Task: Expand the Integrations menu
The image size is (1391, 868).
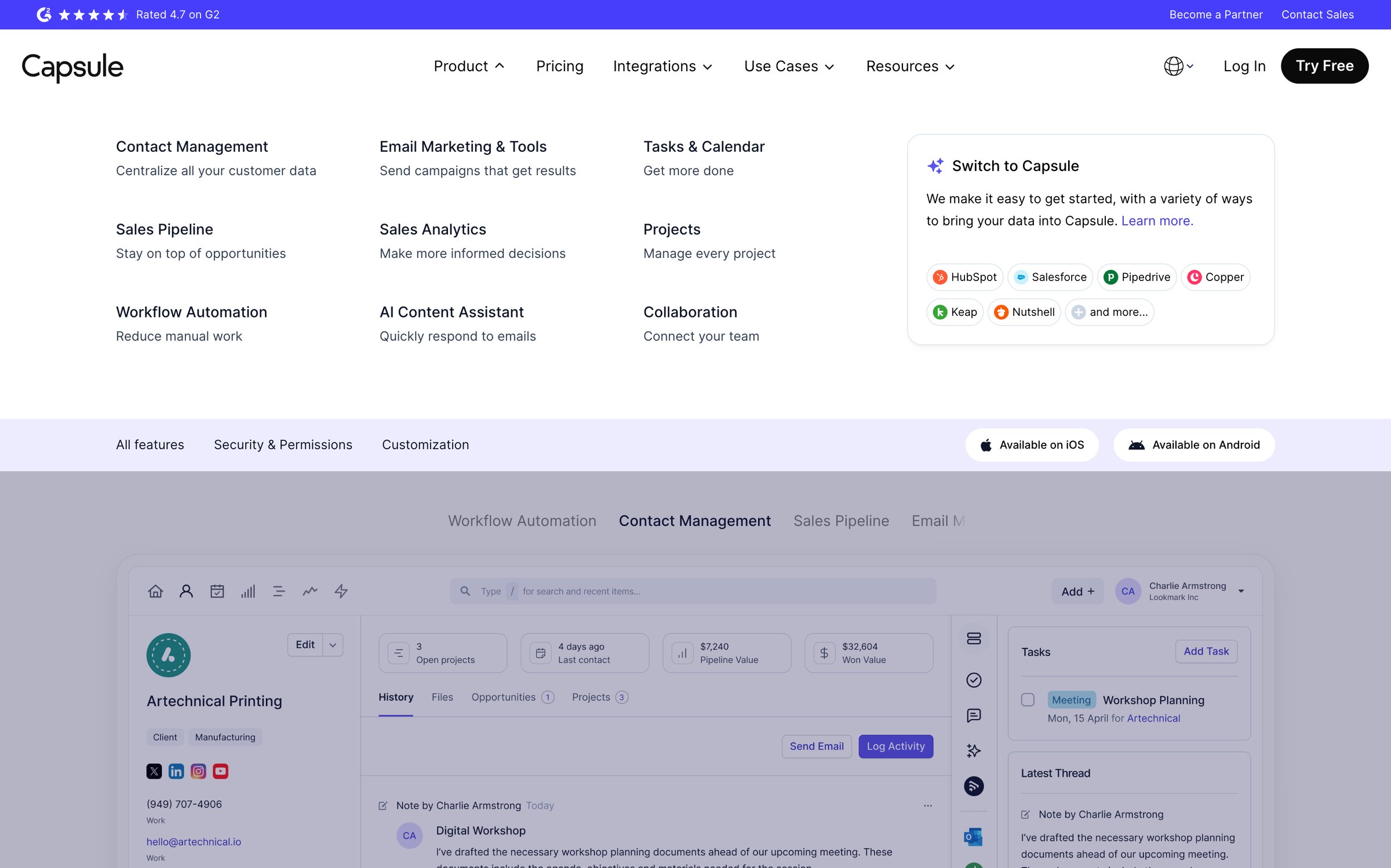Action: 662,66
